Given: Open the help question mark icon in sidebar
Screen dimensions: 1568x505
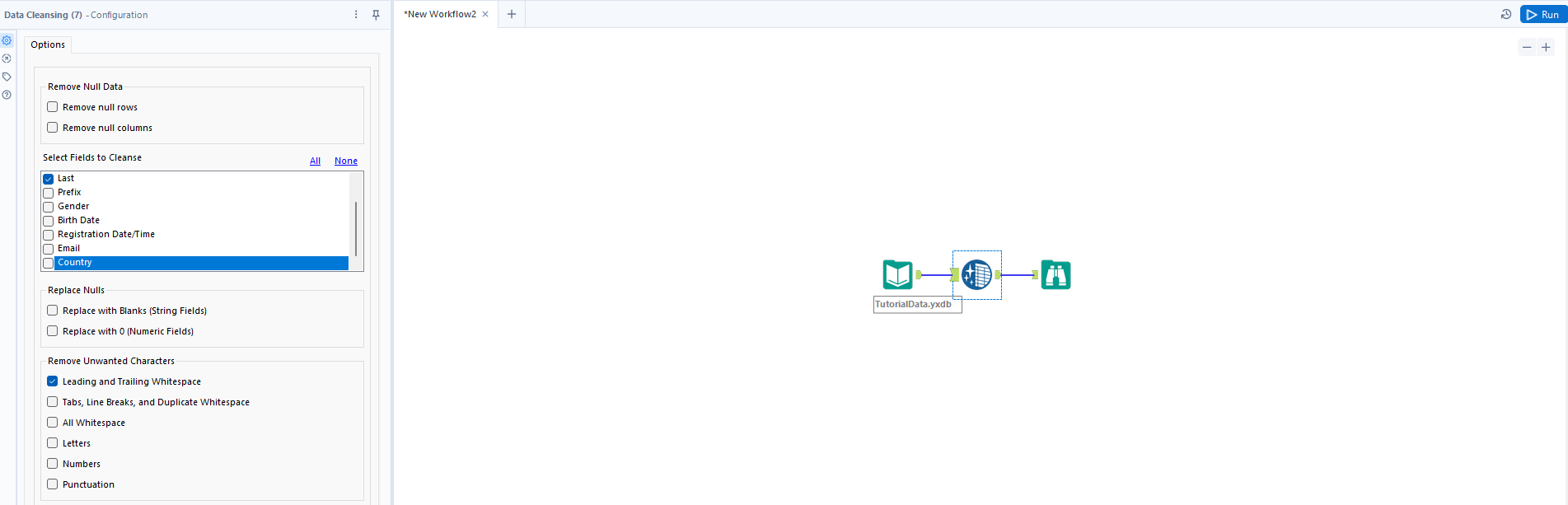Looking at the screenshot, I should tap(7, 95).
